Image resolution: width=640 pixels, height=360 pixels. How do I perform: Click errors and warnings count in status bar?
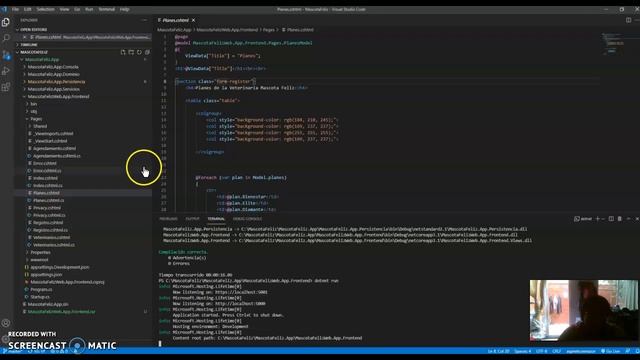(59, 351)
